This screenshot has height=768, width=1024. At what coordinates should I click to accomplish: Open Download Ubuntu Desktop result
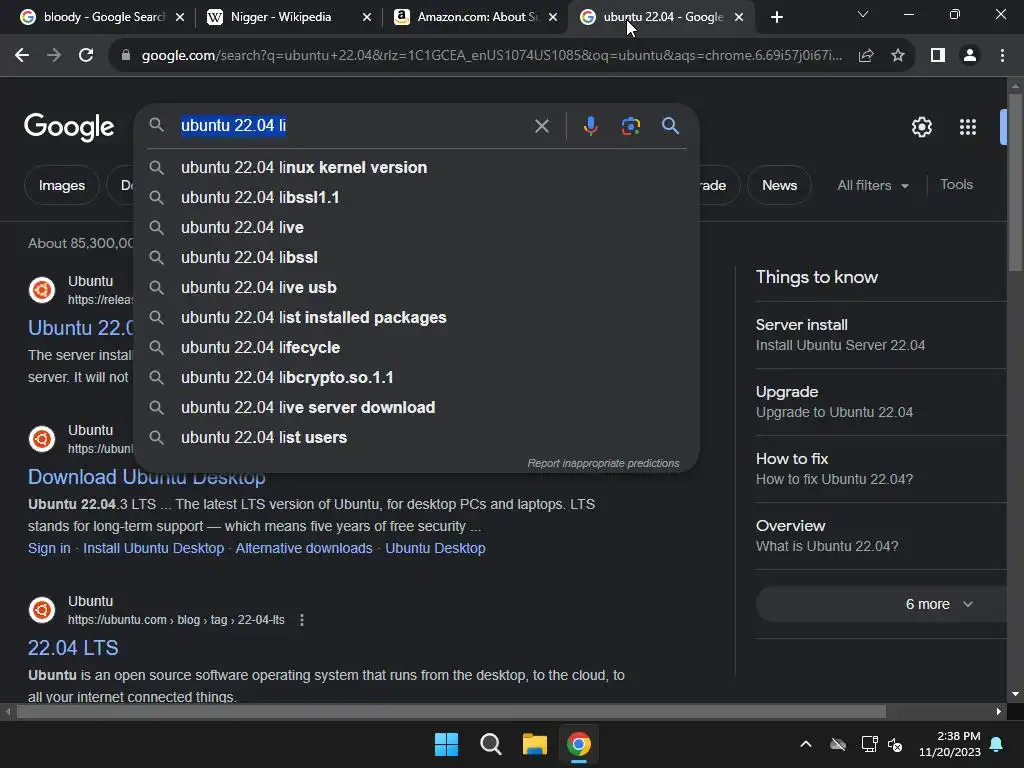(146, 477)
